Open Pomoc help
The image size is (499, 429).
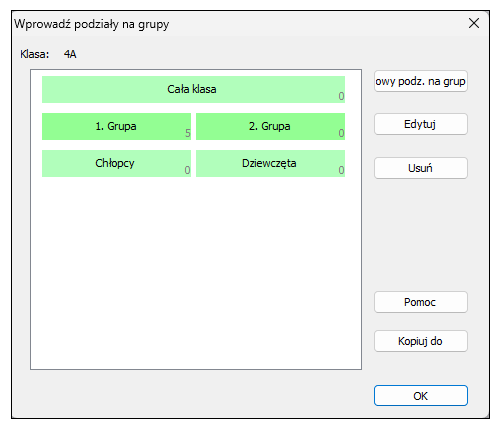[x=421, y=302]
